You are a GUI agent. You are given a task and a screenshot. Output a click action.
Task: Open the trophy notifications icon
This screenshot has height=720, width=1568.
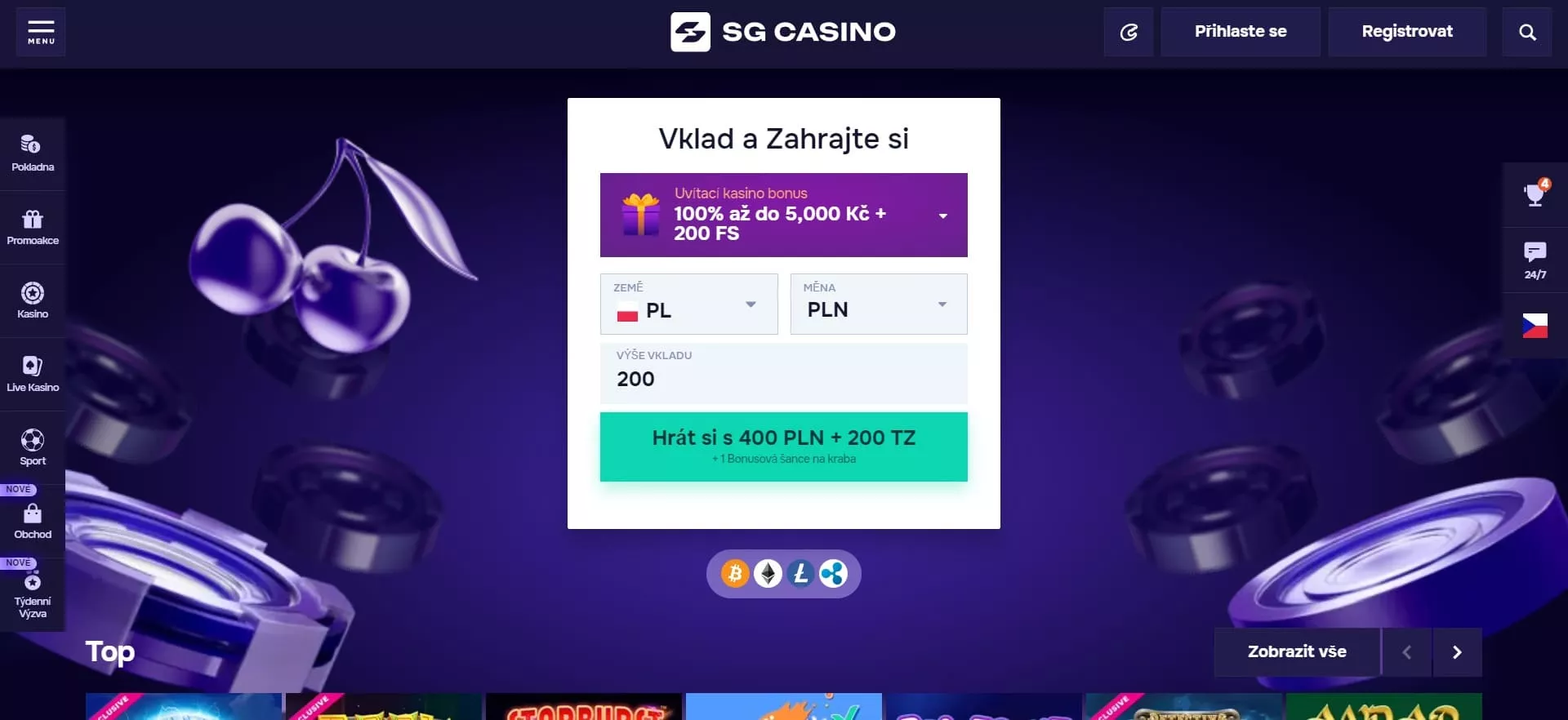point(1535,194)
